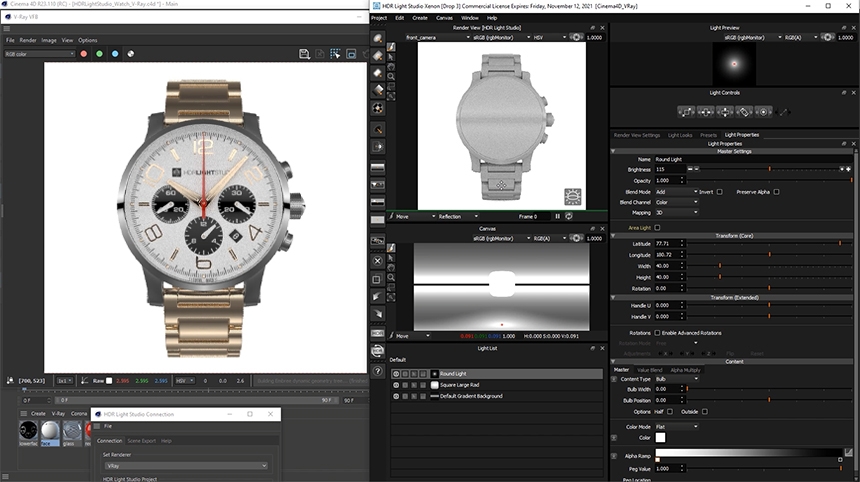The height and width of the screenshot is (482, 860).
Task: Click the light face material thumbnail in Cinema 4D
Action: [x=50, y=432]
